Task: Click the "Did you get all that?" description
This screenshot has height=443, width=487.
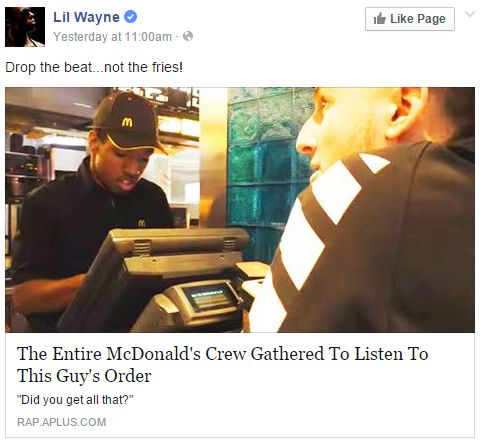Action: click(75, 399)
